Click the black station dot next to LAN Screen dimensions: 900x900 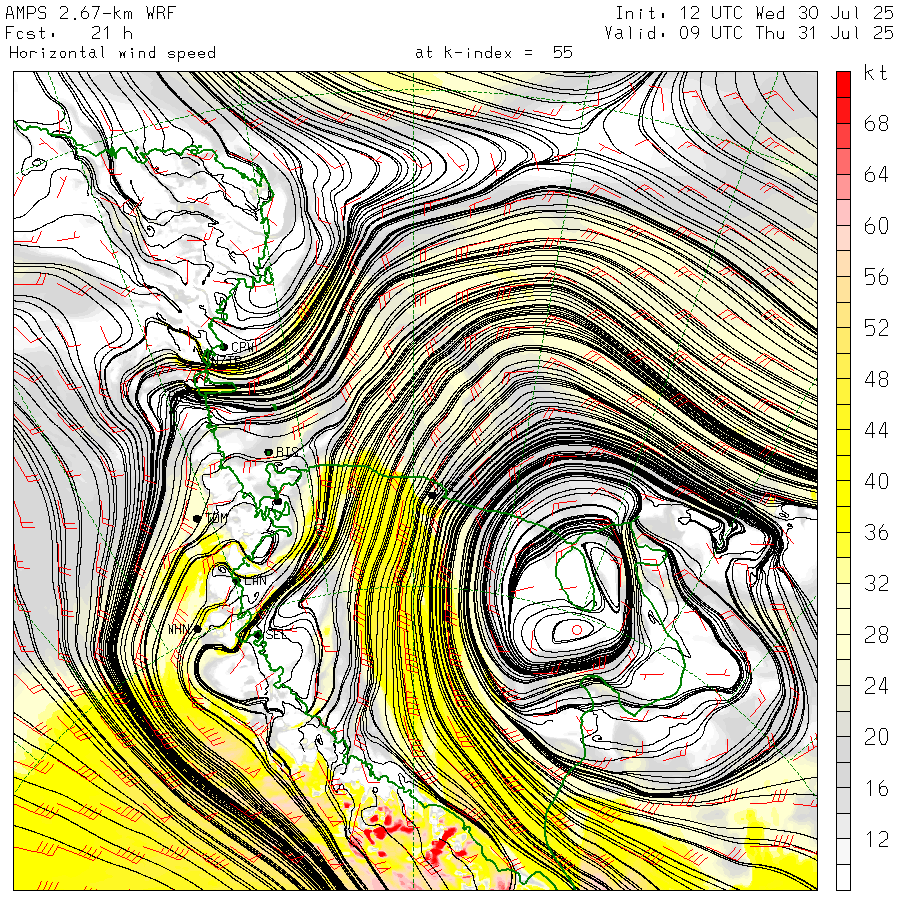(x=236, y=581)
